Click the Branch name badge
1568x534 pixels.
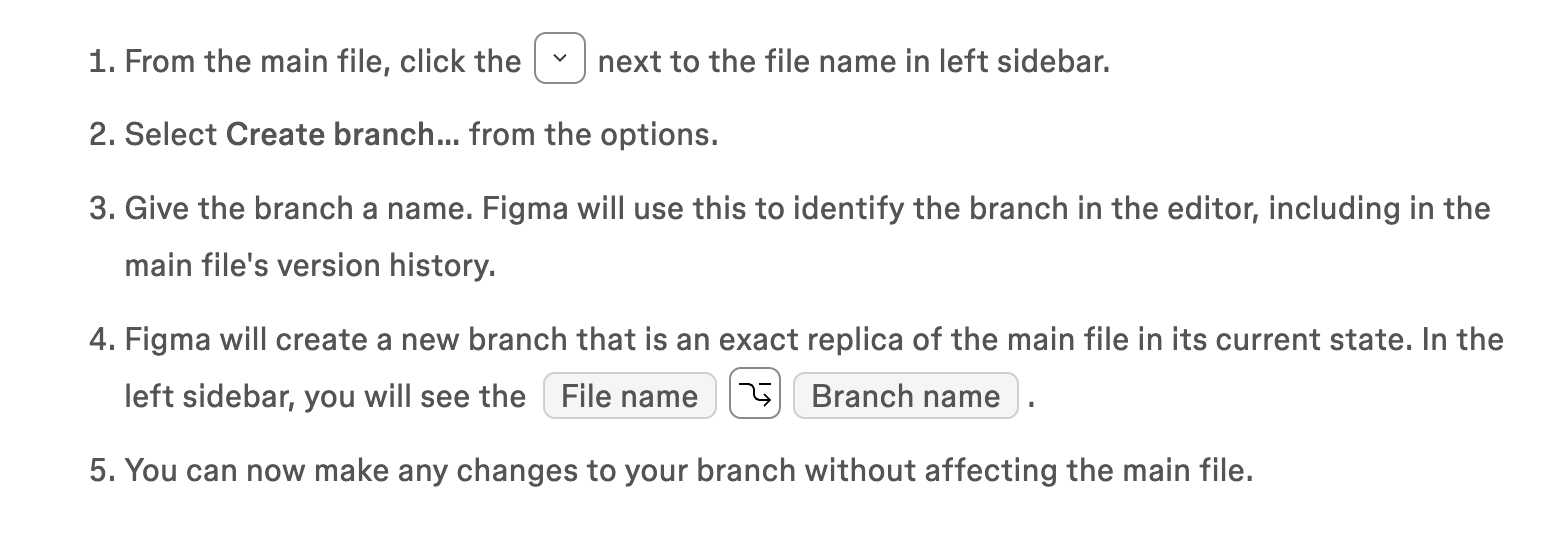(x=906, y=396)
